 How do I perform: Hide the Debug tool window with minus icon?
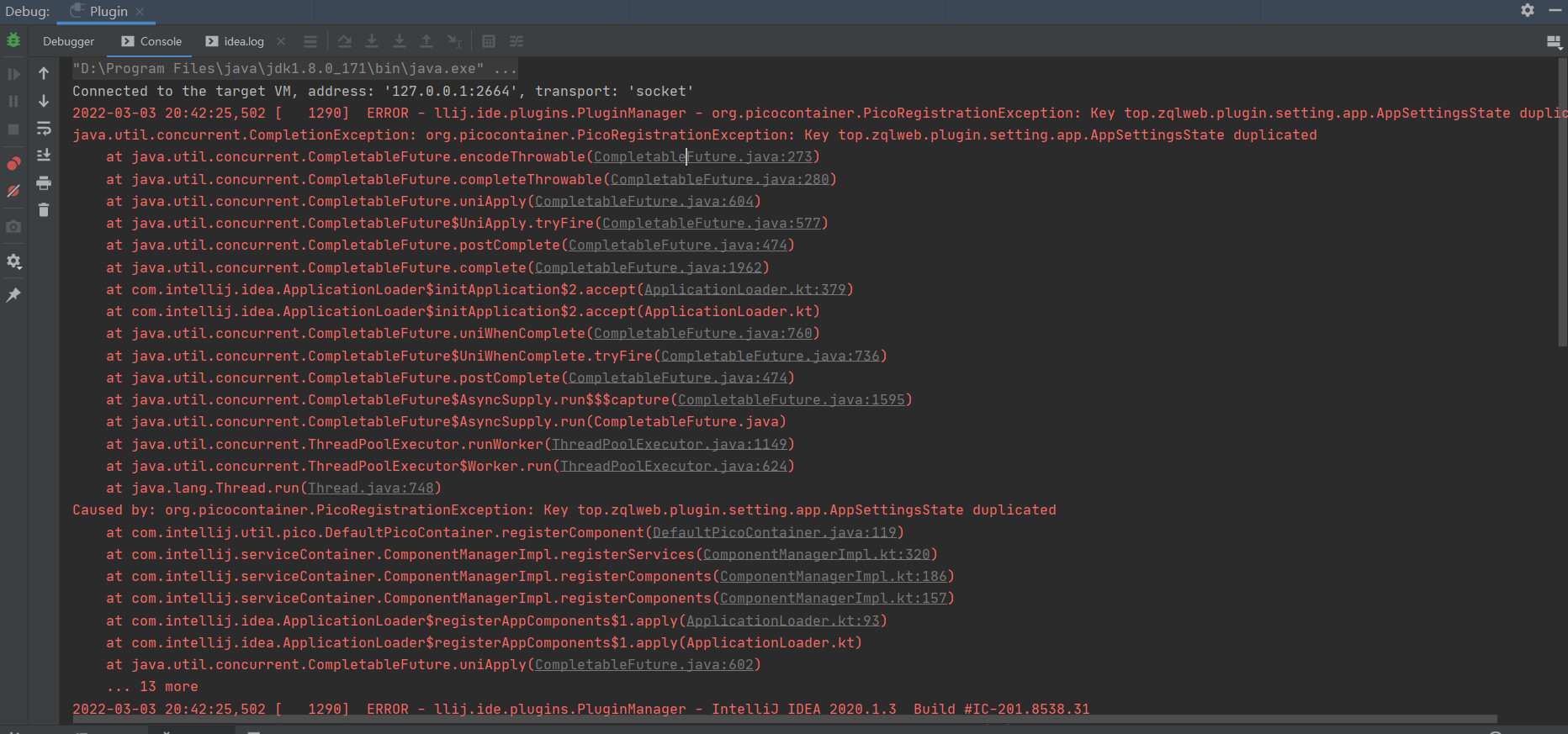[1555, 10]
